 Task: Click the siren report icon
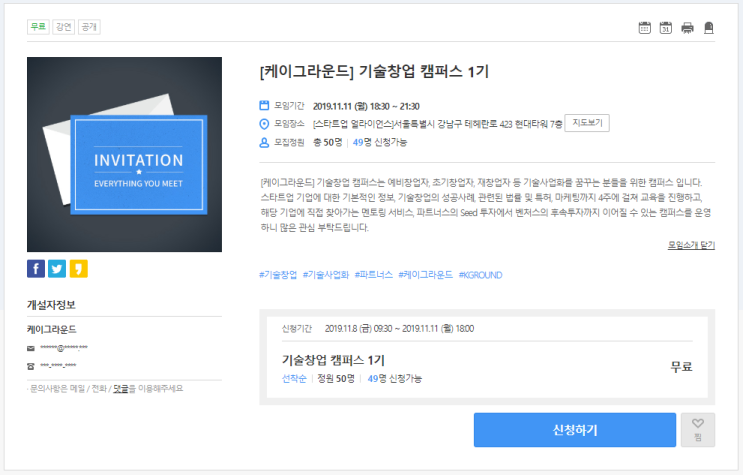tap(709, 28)
